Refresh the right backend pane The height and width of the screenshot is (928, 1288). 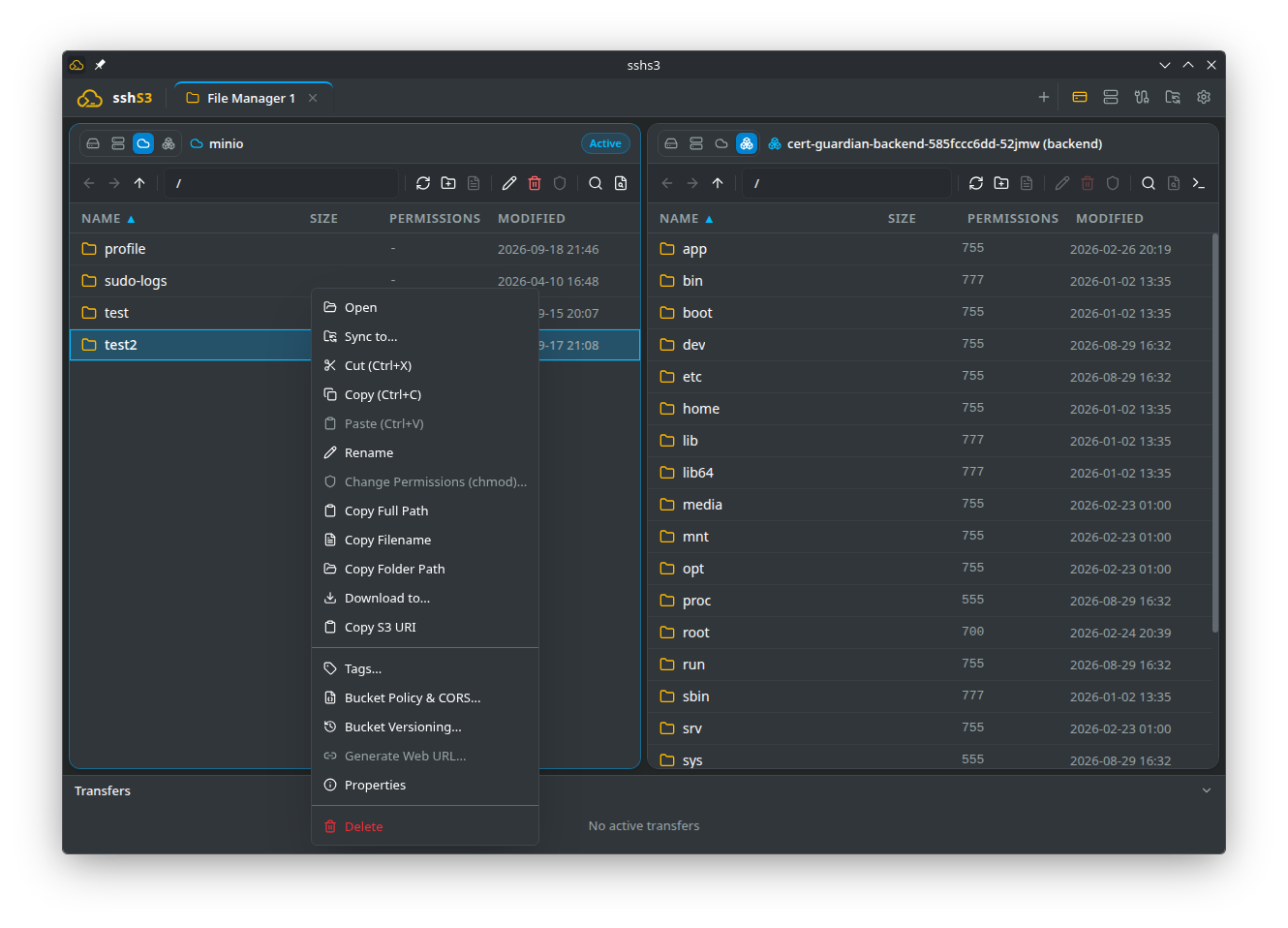pos(976,183)
